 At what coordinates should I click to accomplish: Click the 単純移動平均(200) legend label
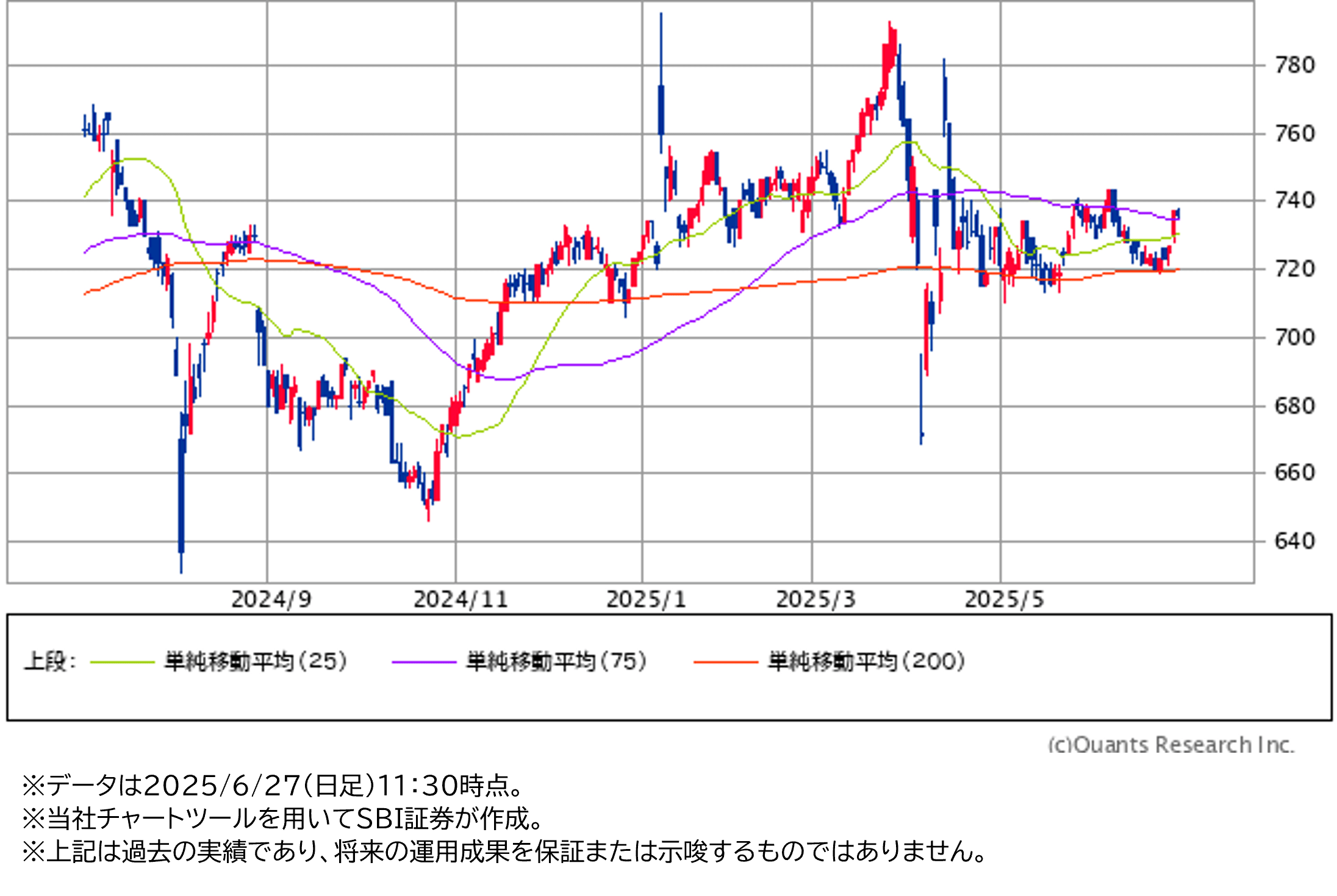[x=866, y=662]
